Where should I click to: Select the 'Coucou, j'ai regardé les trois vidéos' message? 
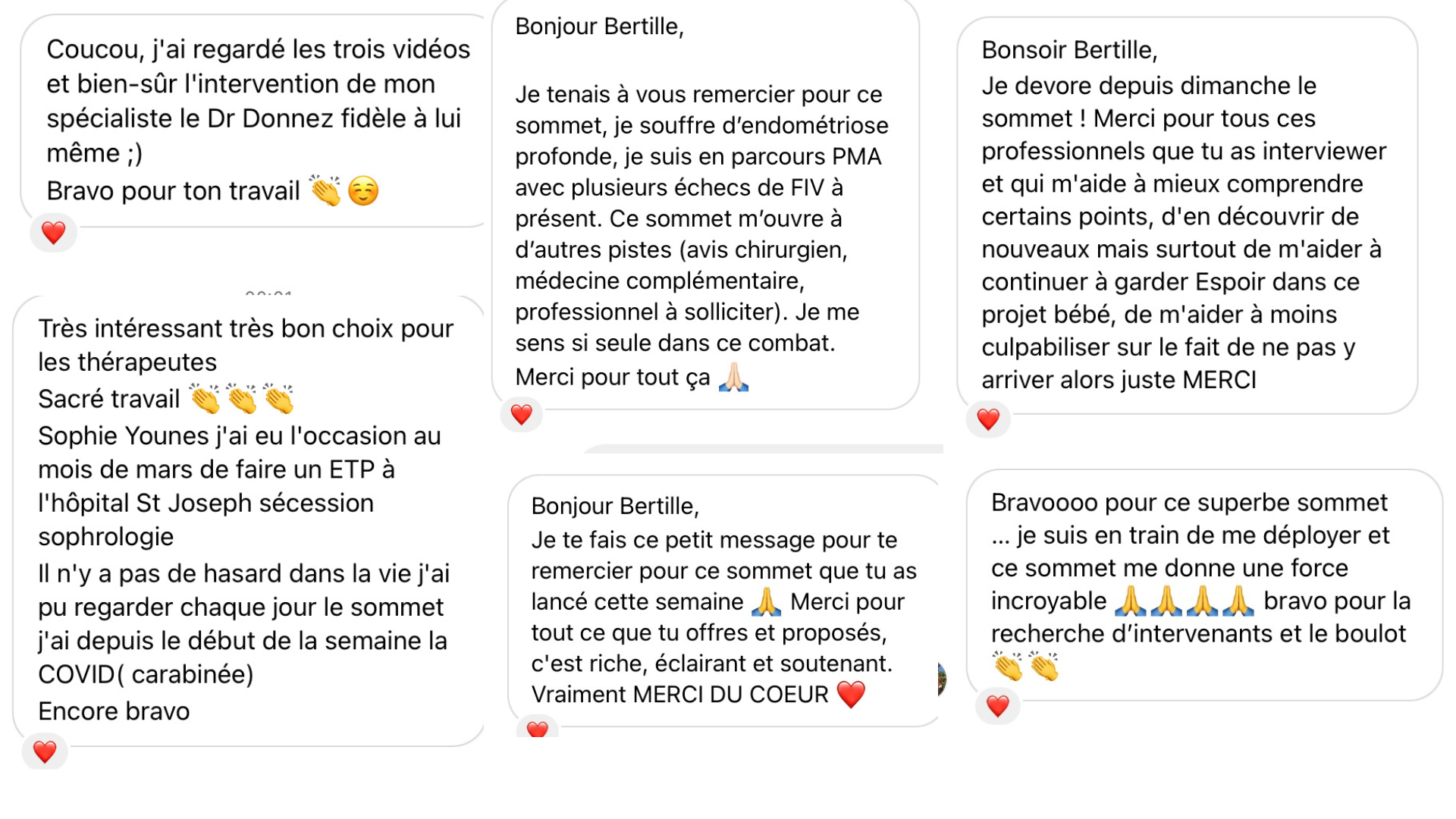click(258, 119)
